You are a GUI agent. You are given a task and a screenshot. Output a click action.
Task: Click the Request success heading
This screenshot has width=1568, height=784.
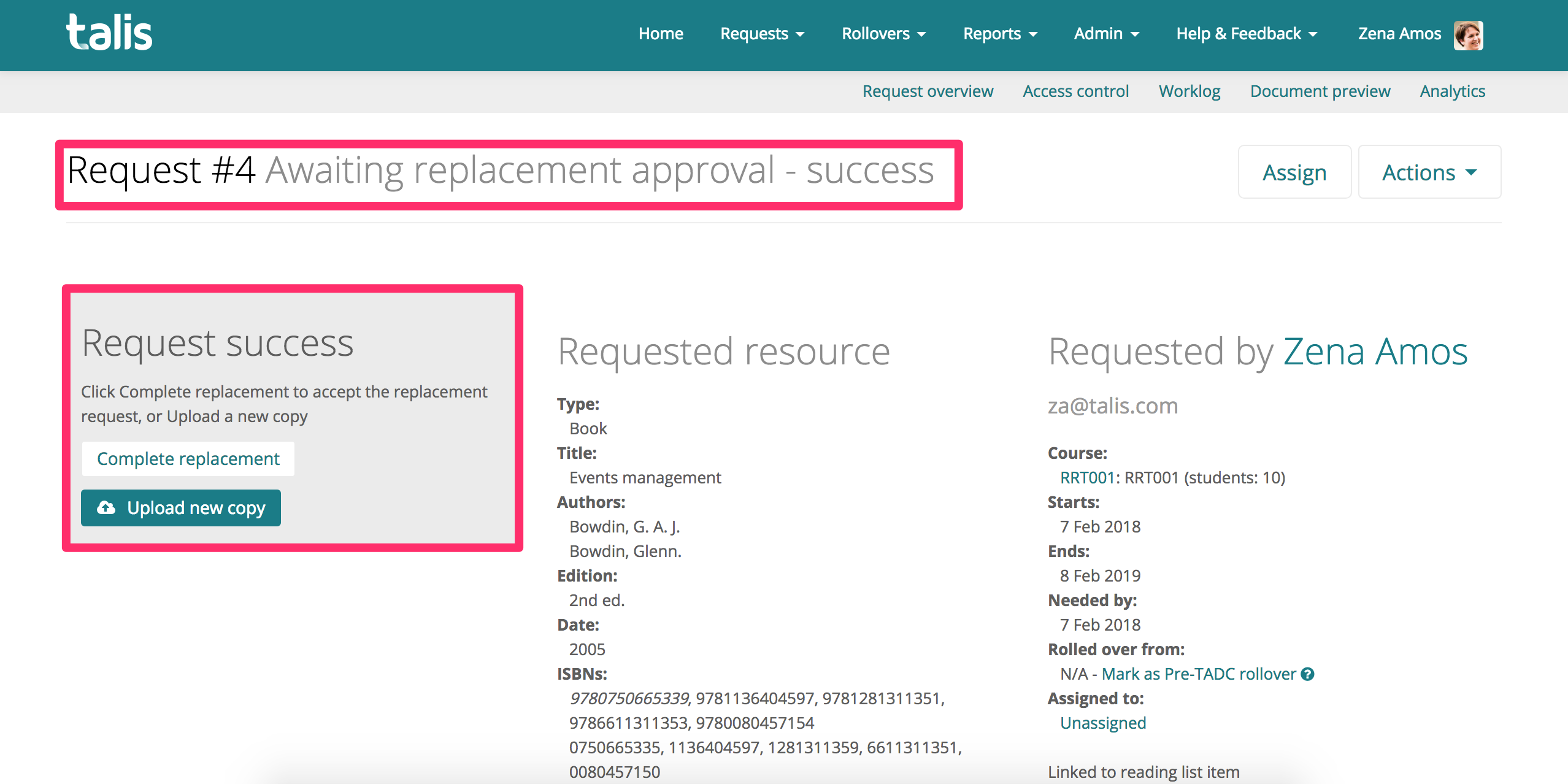coord(218,344)
